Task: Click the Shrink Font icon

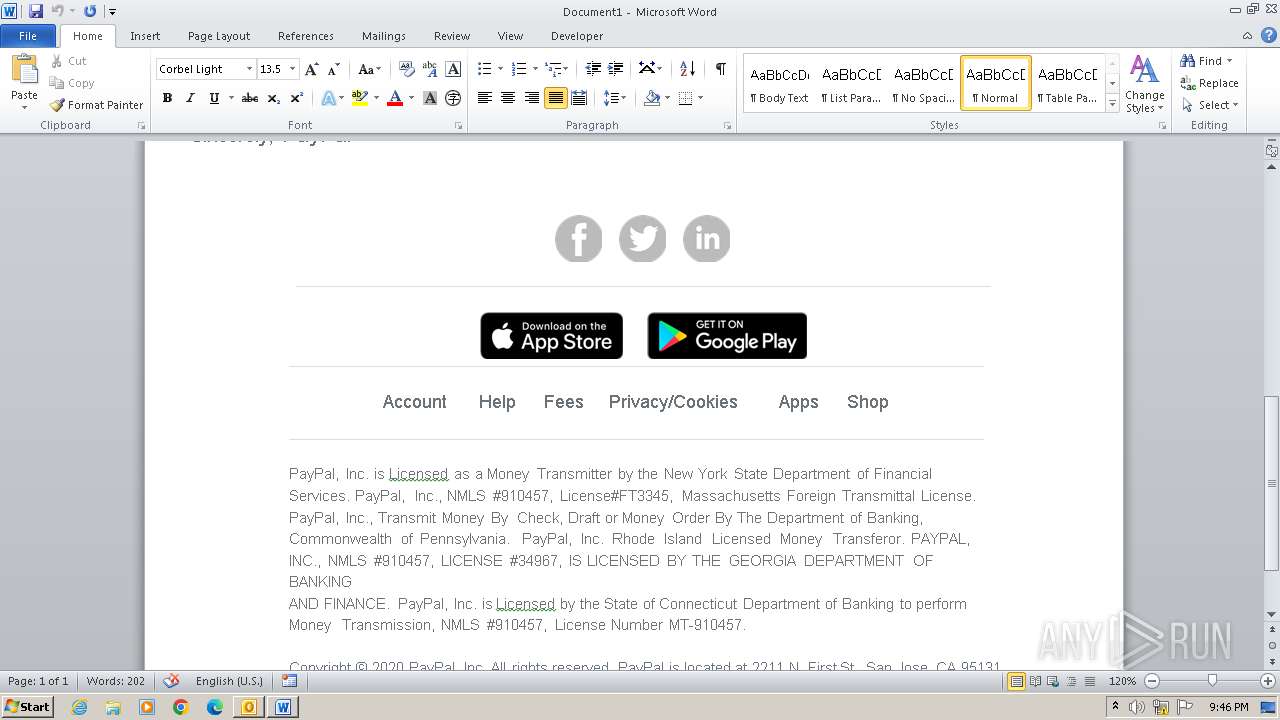Action: [x=334, y=69]
